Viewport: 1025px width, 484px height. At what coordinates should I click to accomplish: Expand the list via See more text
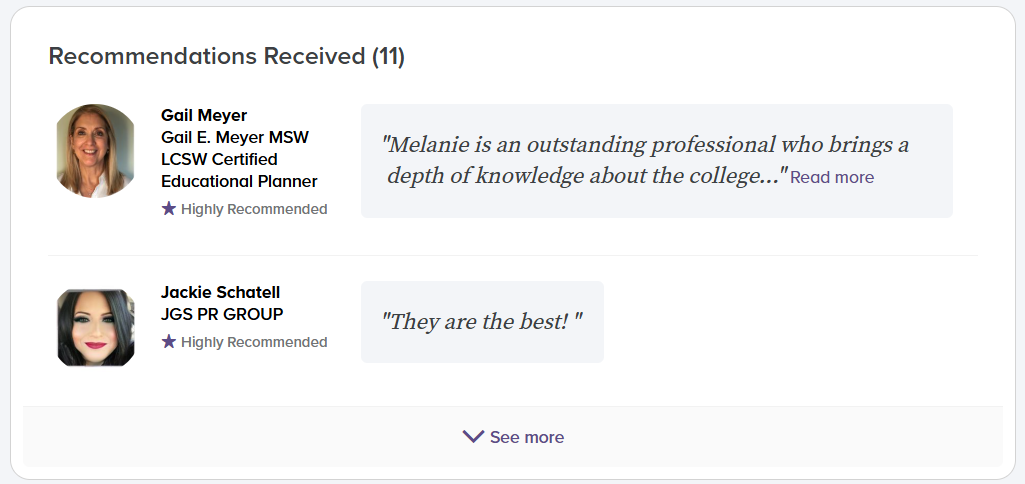527,438
